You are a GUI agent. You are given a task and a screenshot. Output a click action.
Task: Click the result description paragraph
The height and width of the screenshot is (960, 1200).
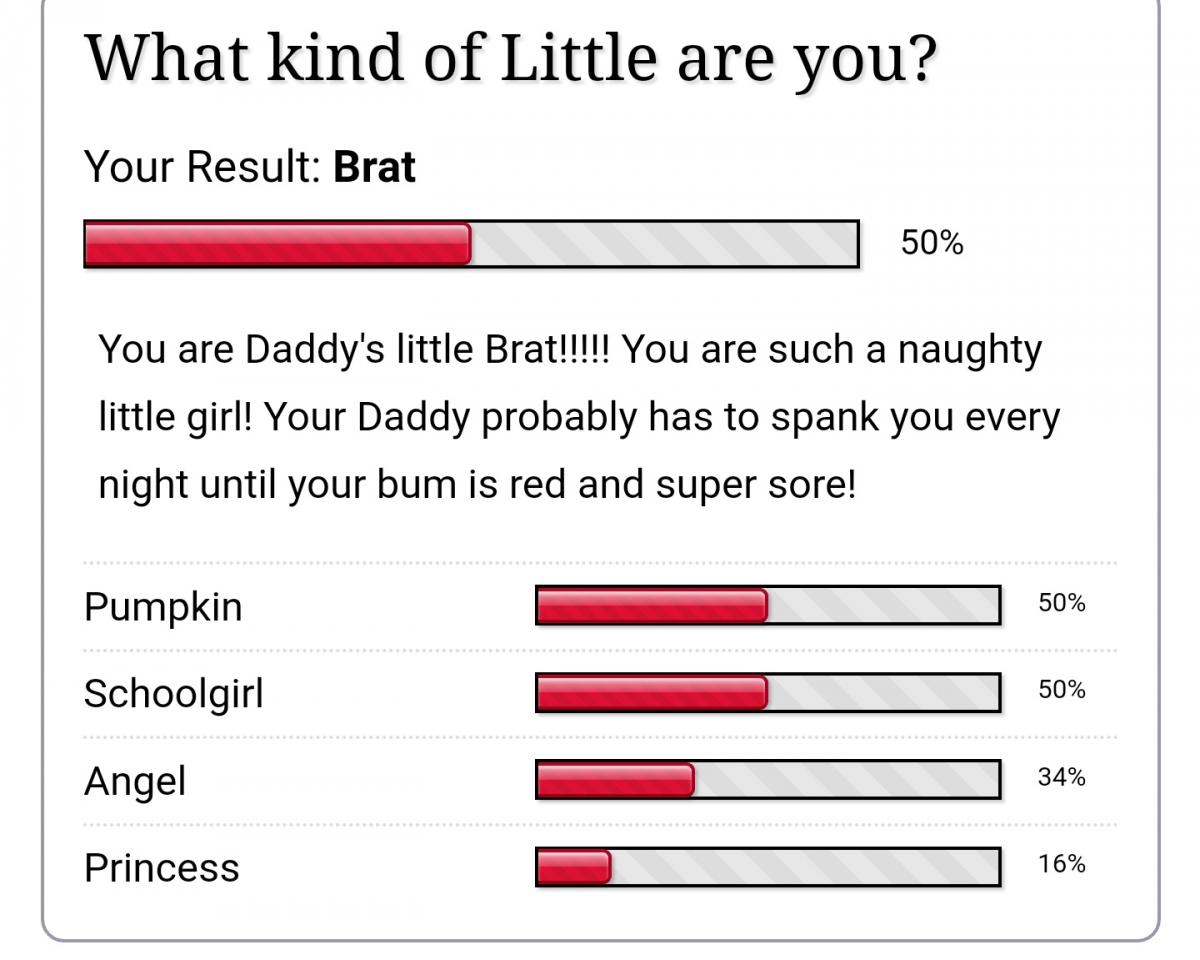(578, 418)
